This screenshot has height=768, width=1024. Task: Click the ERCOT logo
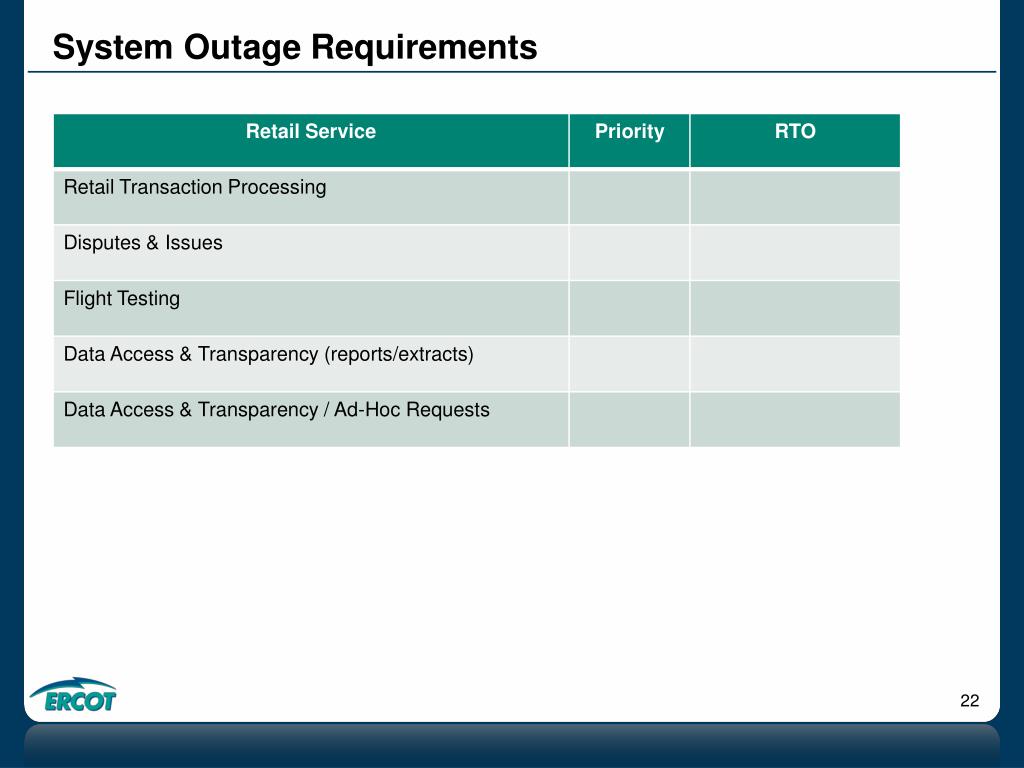(73, 694)
